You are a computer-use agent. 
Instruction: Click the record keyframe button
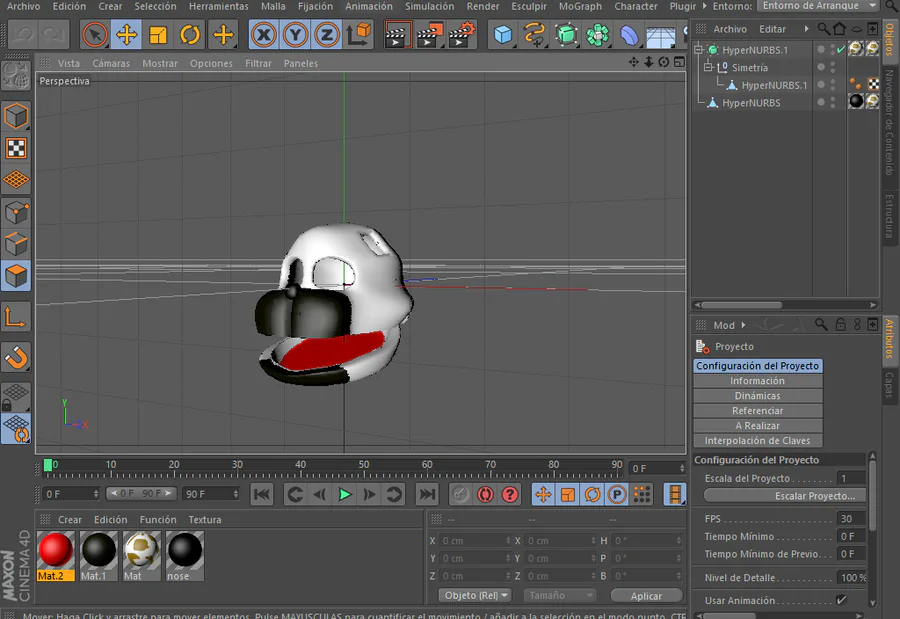coord(460,494)
